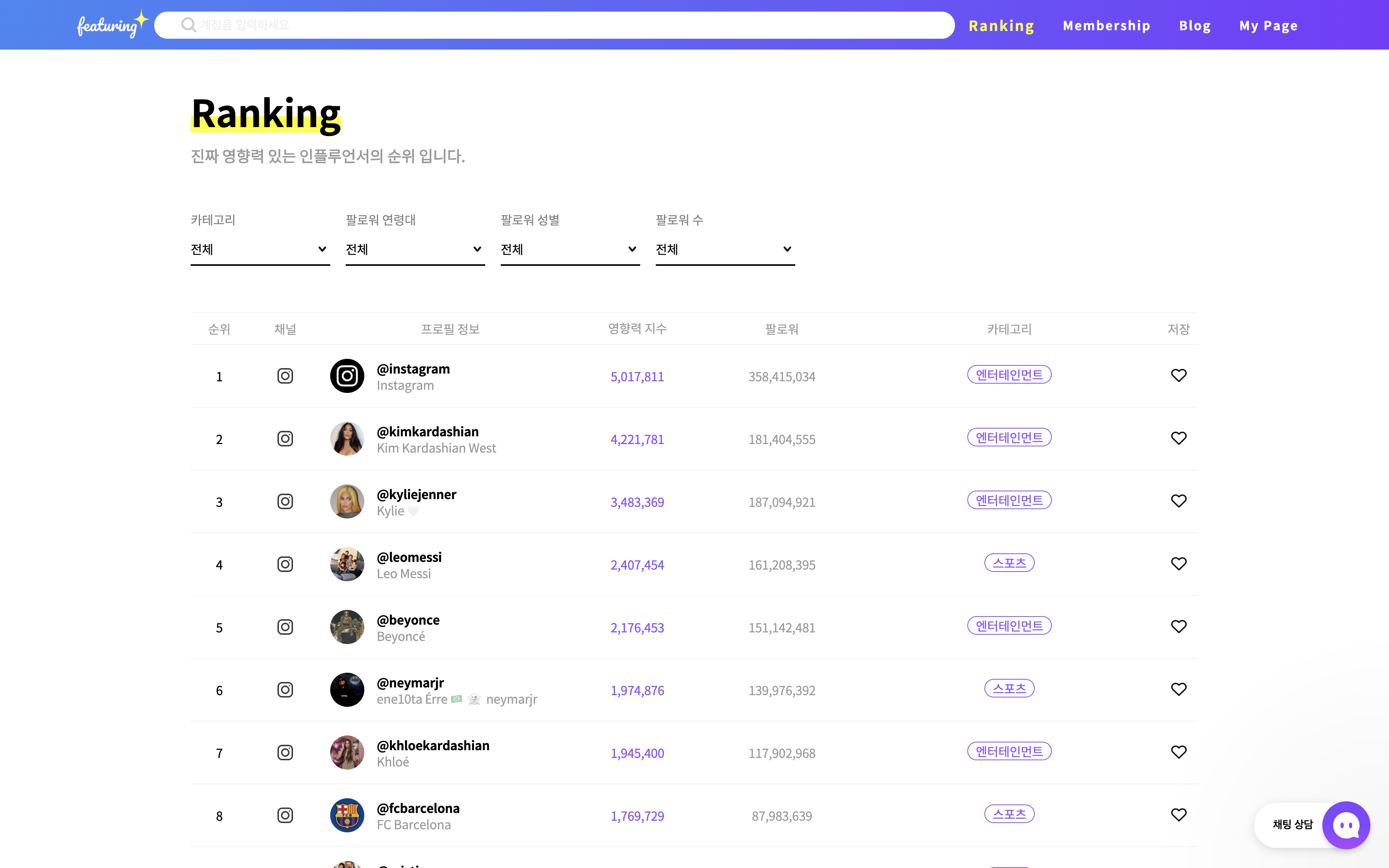Expand the 팔로워 연령대 dropdown

(x=415, y=250)
